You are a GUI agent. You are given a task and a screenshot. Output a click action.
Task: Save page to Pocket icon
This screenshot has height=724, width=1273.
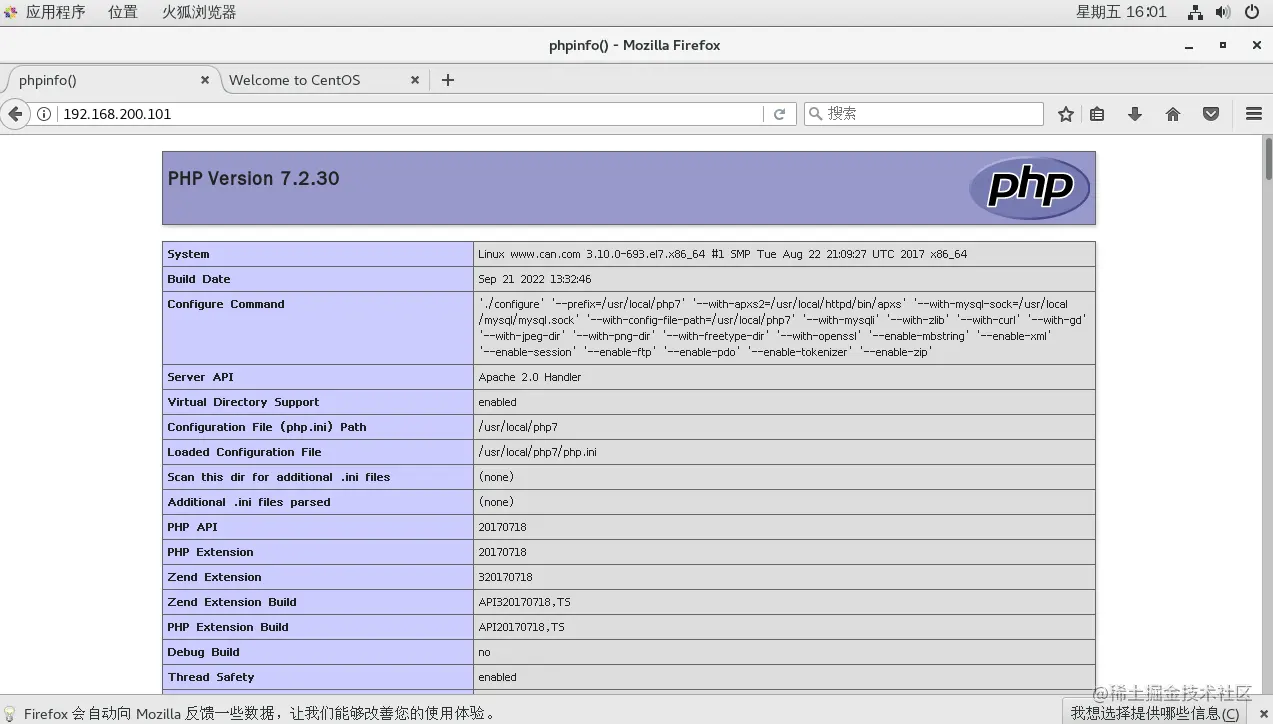pyautogui.click(x=1211, y=114)
